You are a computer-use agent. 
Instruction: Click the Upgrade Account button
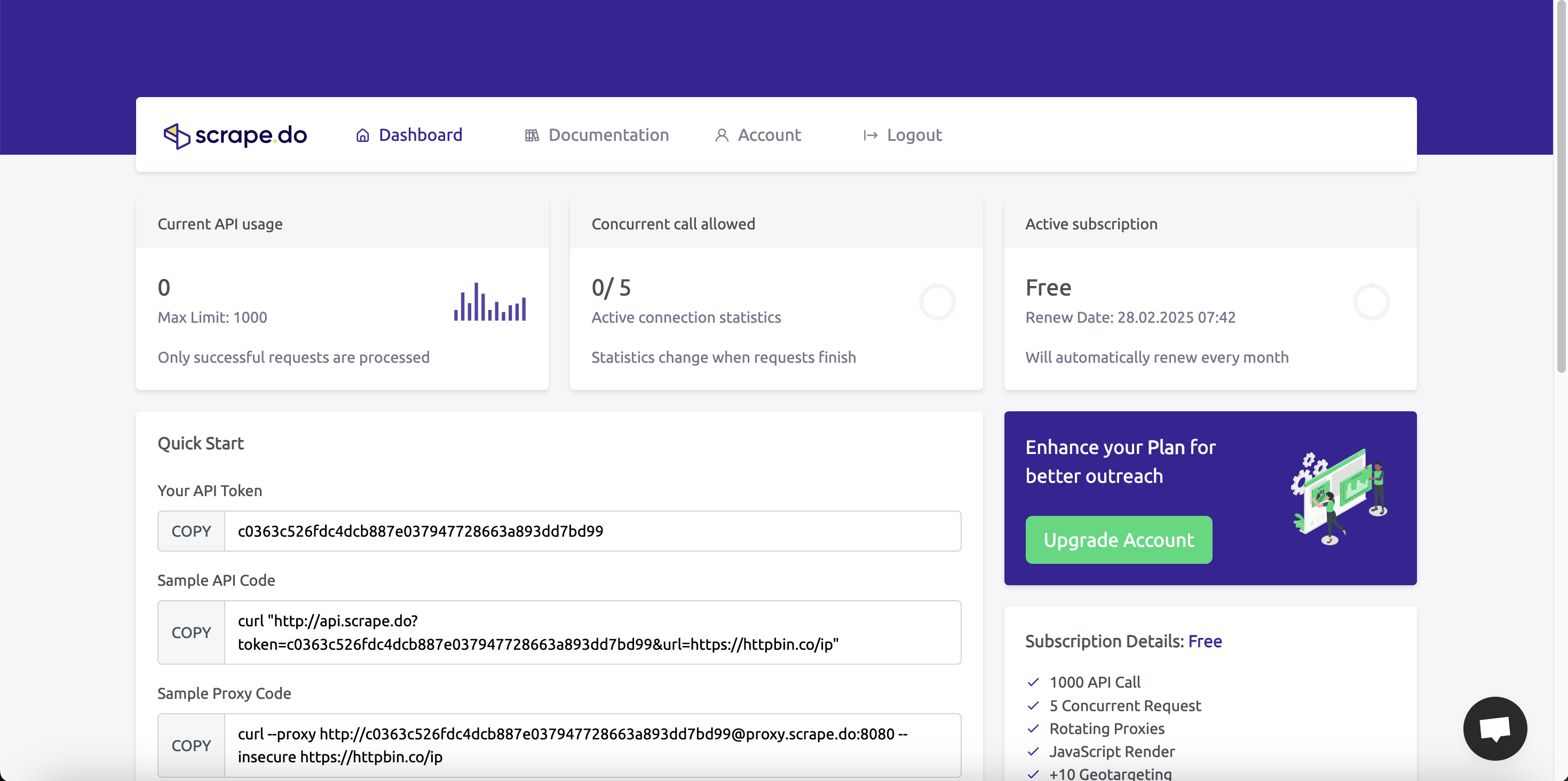1119,540
